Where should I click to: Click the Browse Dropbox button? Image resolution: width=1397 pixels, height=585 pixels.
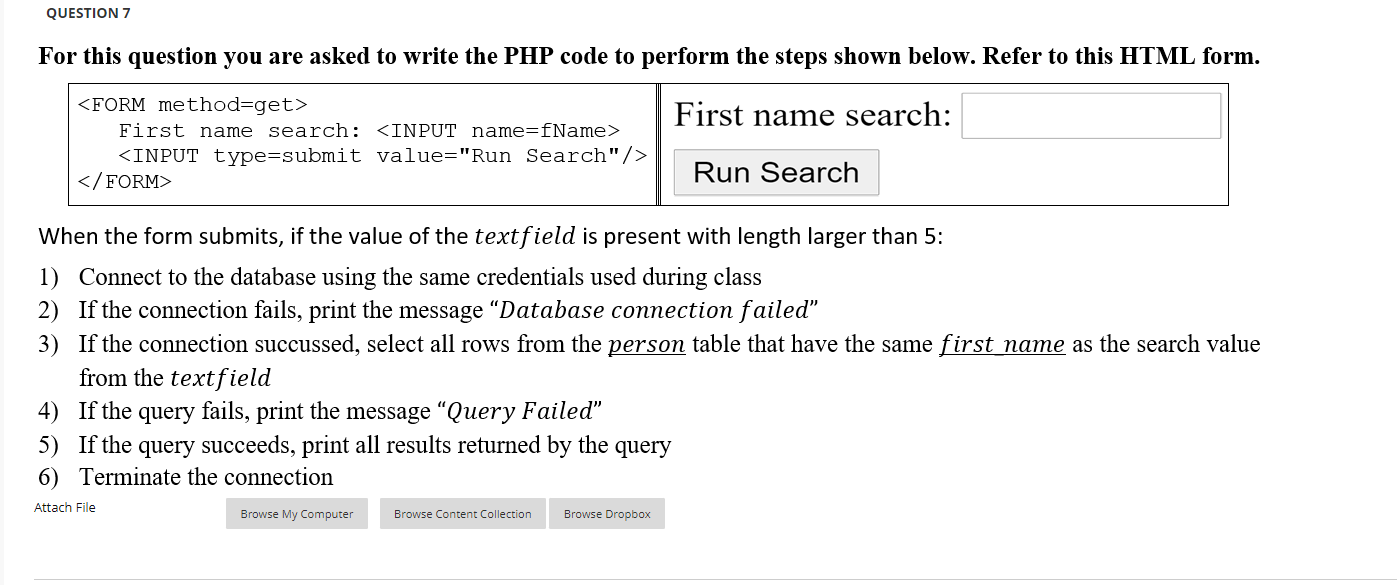tap(606, 513)
